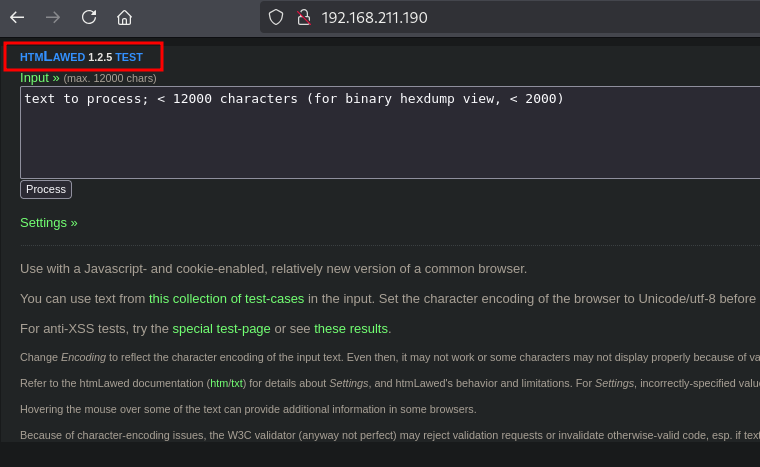760x467 pixels.
Task: Click the TEST word in the header
Action: coord(129,57)
